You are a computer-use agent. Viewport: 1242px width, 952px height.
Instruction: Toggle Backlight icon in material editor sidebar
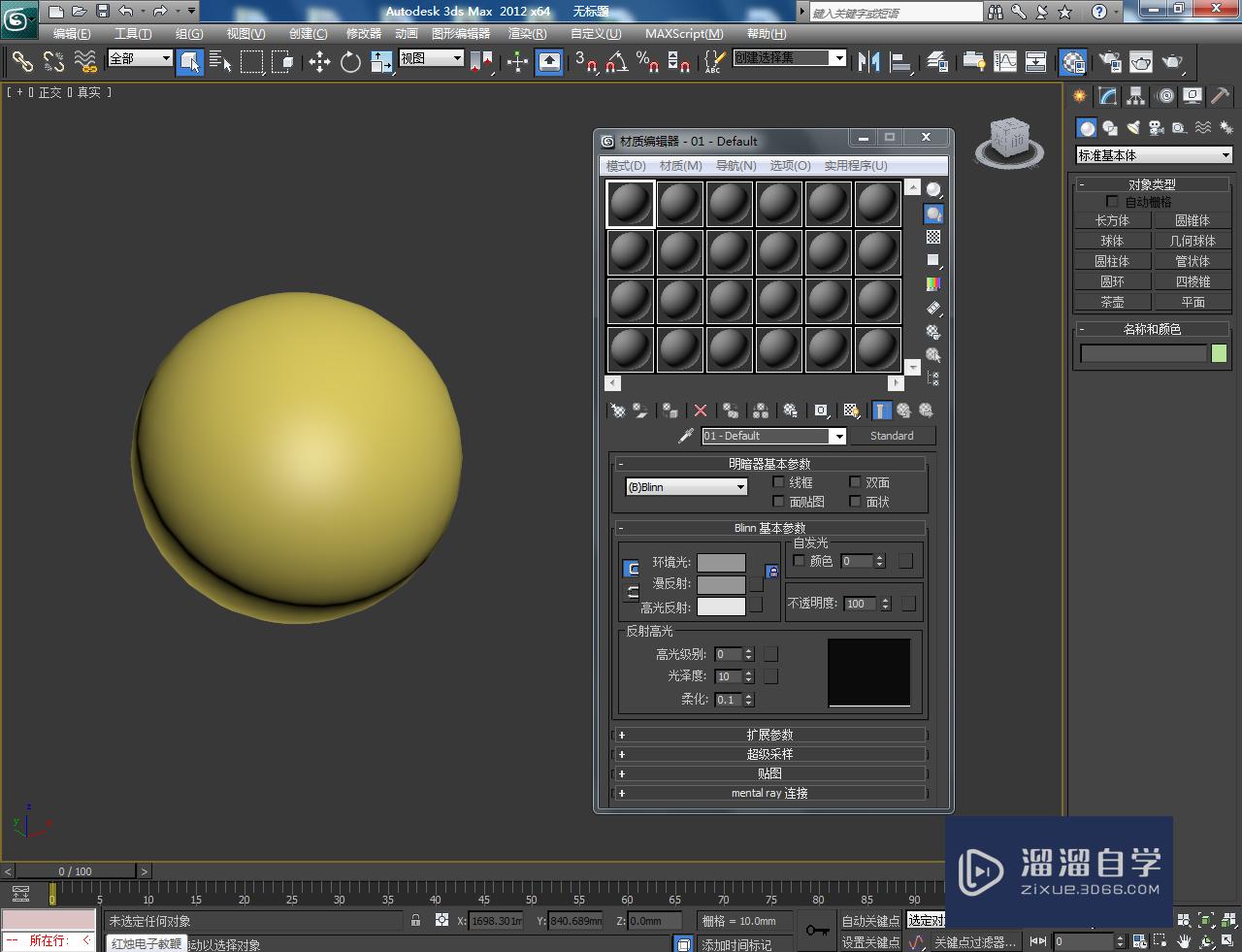click(x=933, y=213)
